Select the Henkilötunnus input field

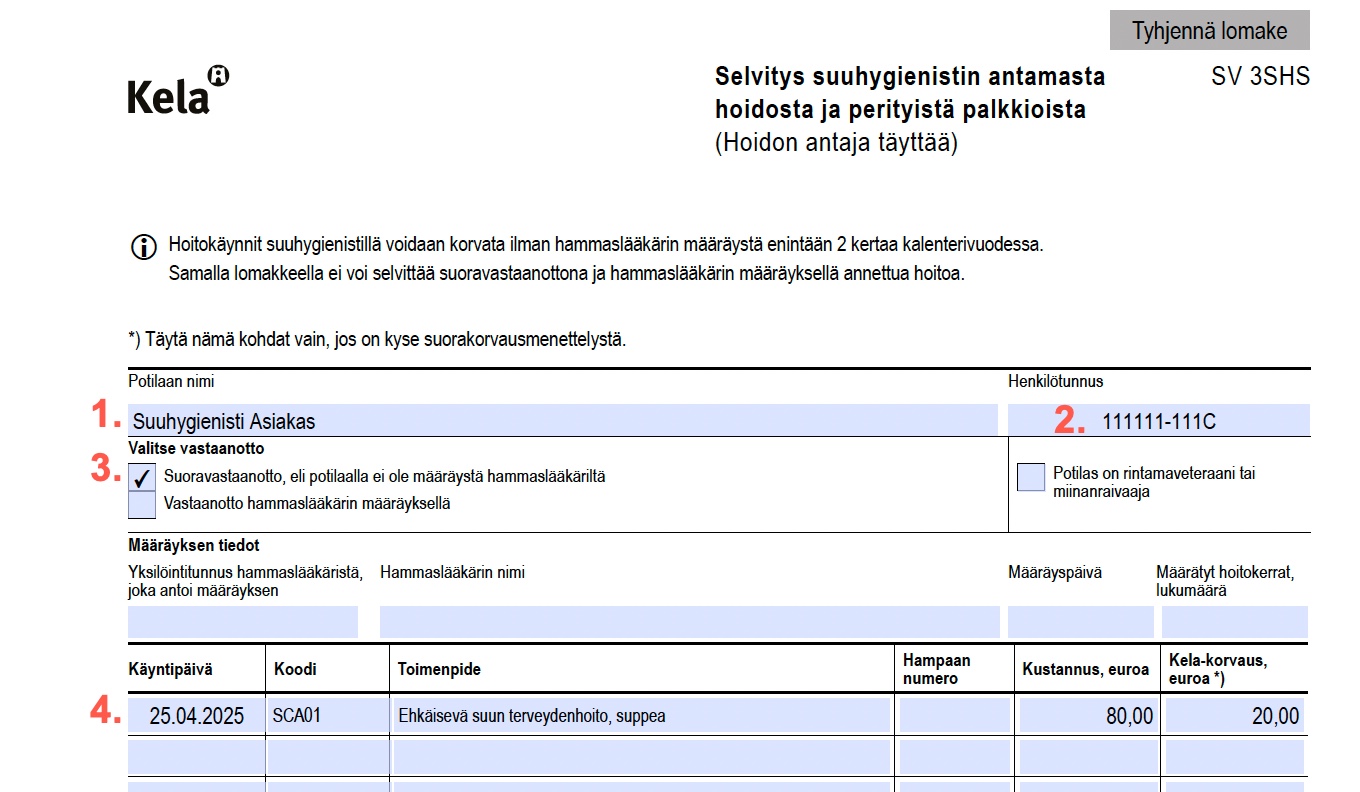point(1158,421)
